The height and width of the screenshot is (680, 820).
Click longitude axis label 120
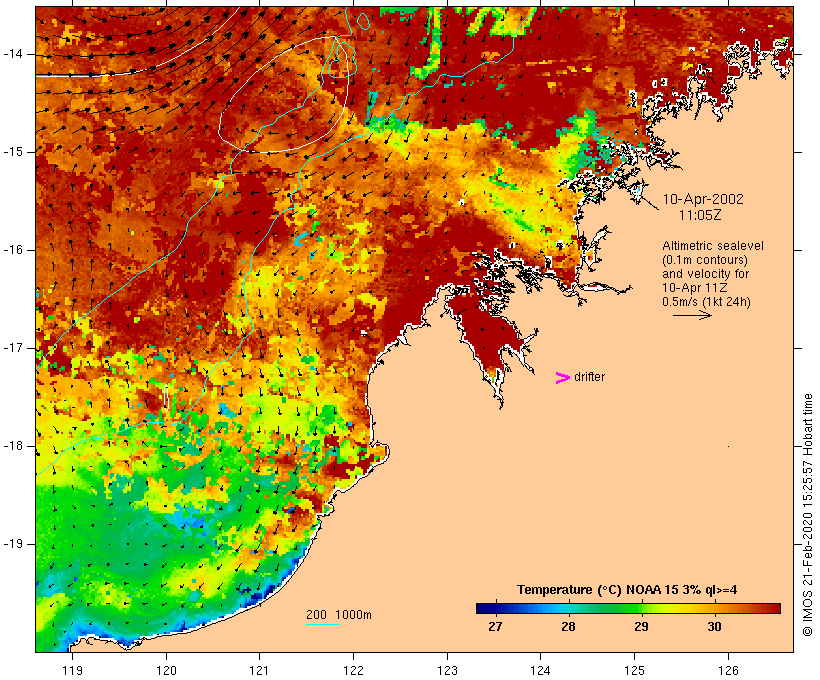[166, 671]
